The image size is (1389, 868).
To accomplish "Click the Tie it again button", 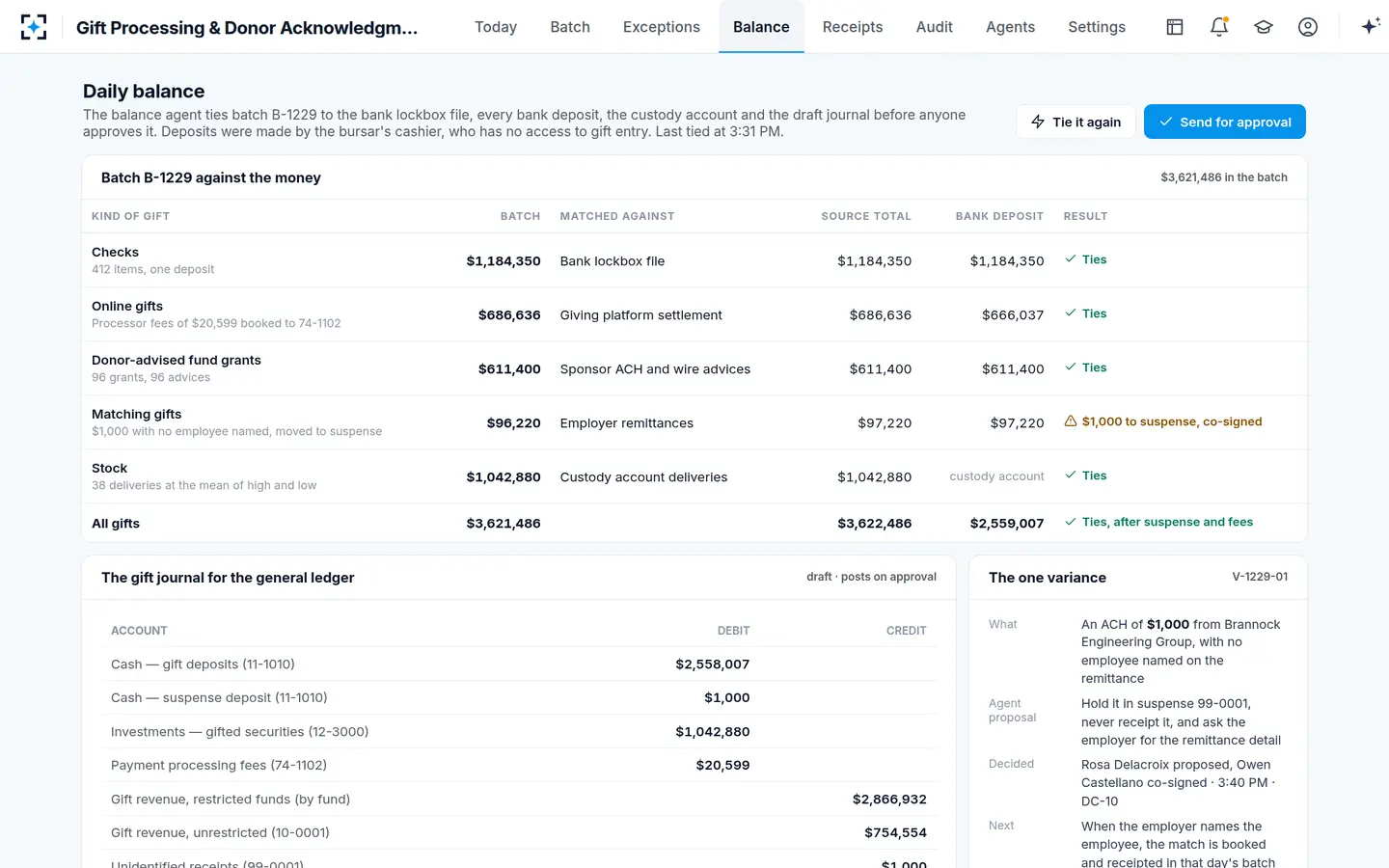I will point(1076,122).
